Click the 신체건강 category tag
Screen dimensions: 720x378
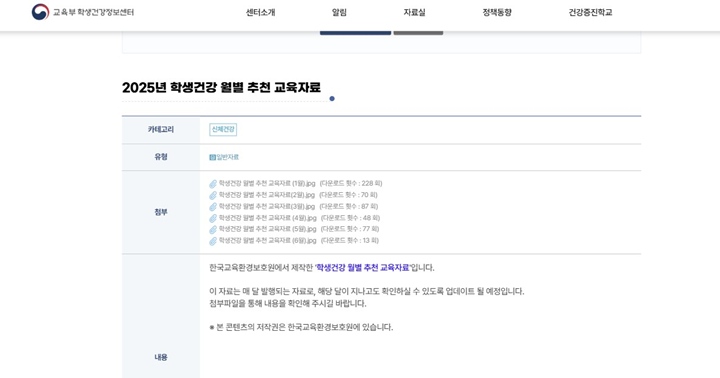223,130
